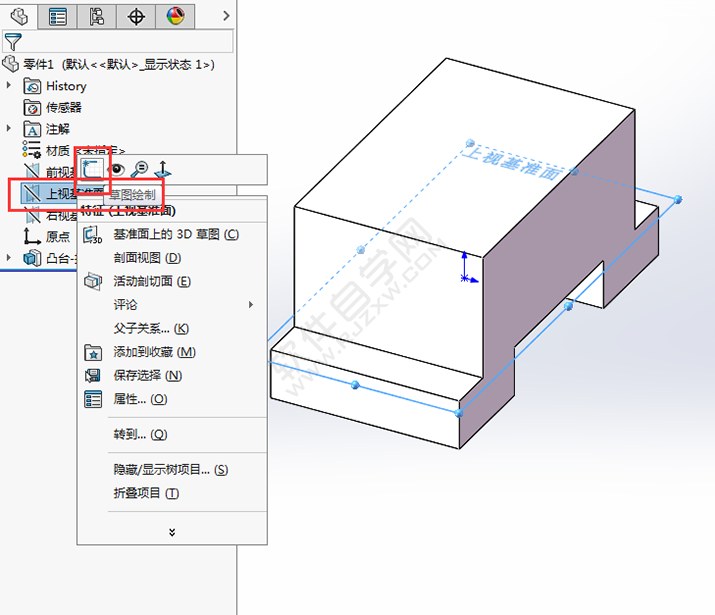Image resolution: width=715 pixels, height=615 pixels.
Task: Select the 零件1 root part node
Action: coord(109,64)
